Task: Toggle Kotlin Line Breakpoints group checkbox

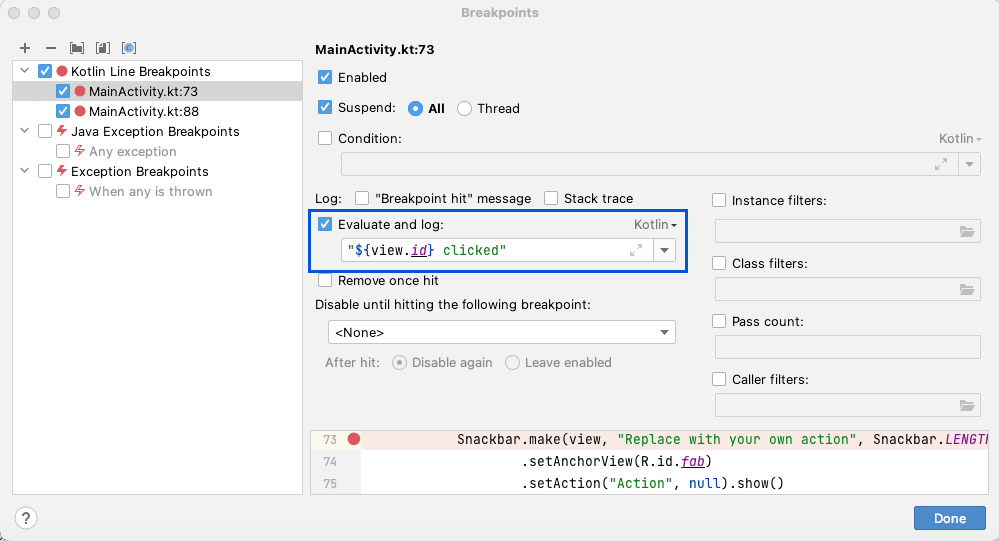Action: [45, 71]
